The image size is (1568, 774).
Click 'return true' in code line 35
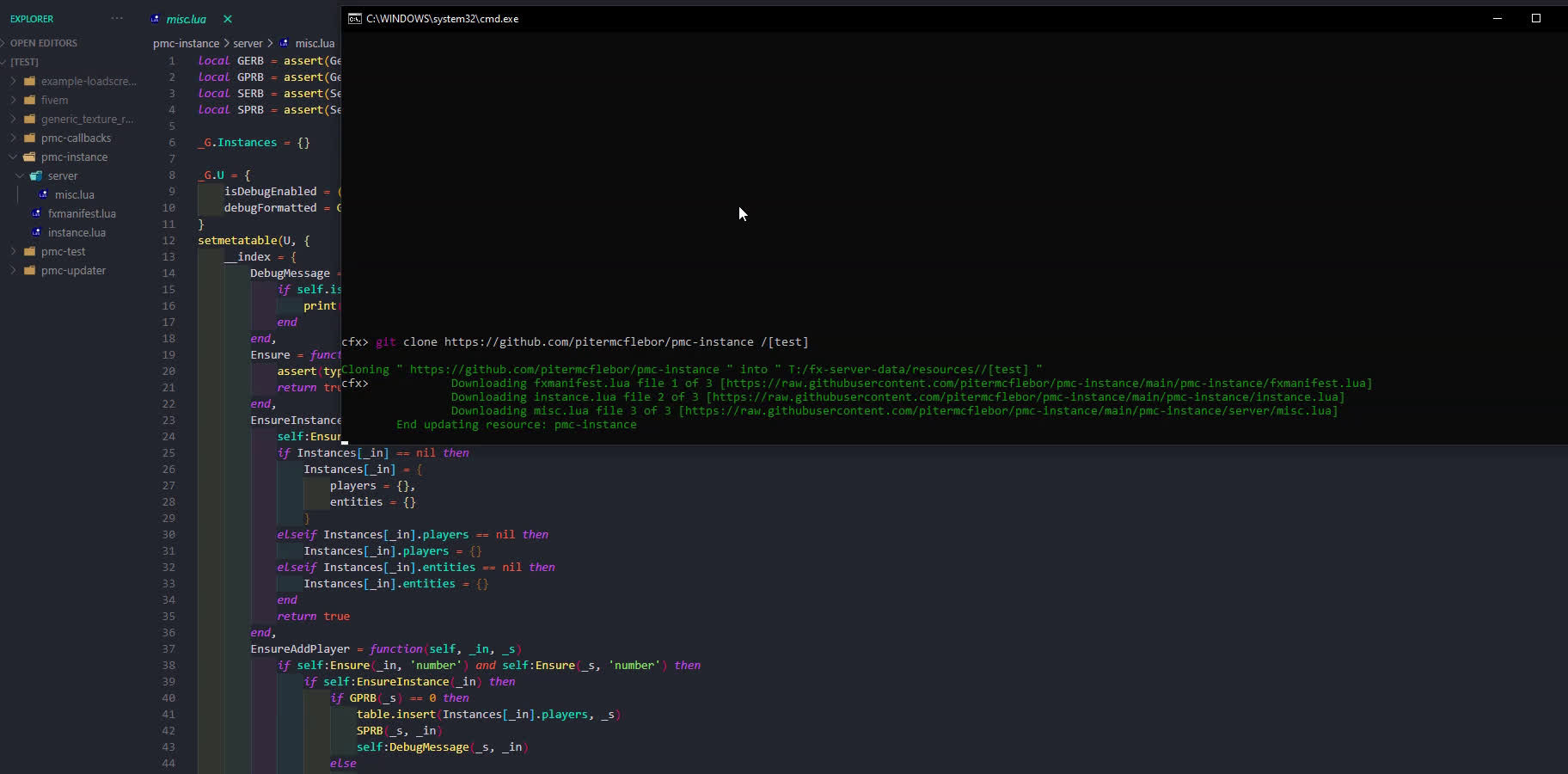(313, 616)
